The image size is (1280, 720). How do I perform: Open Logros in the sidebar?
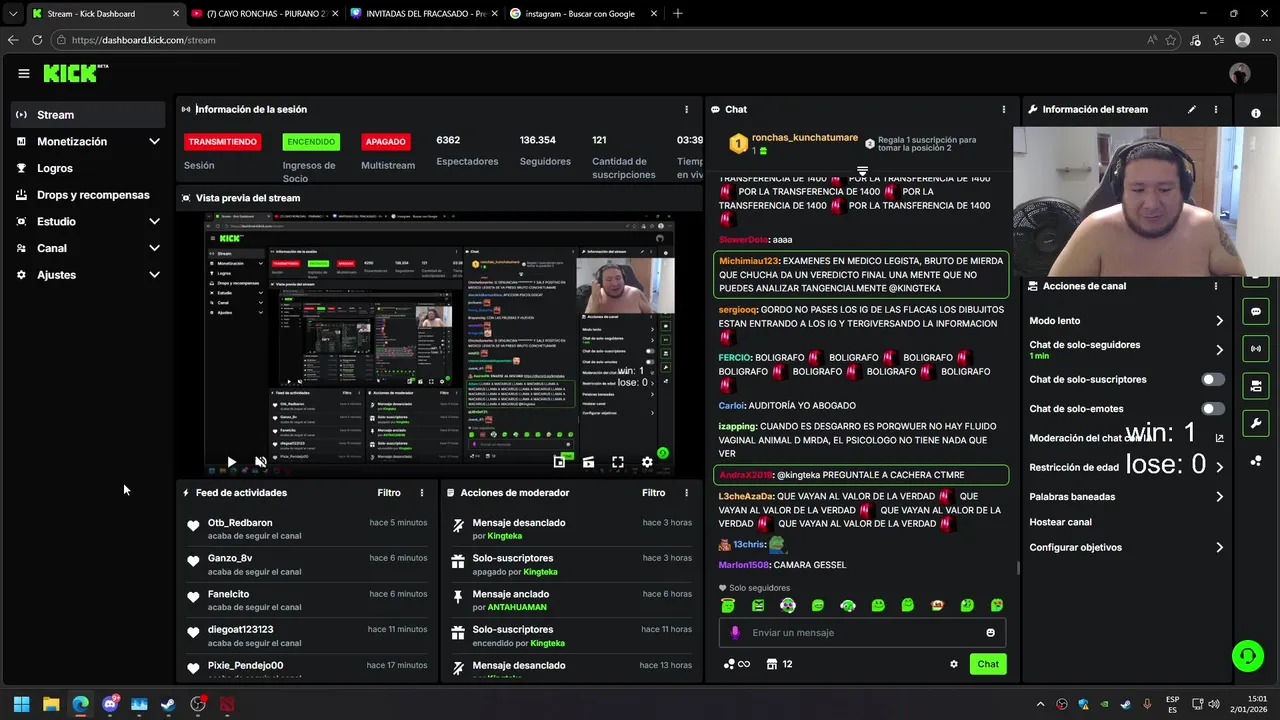click(x=89, y=168)
